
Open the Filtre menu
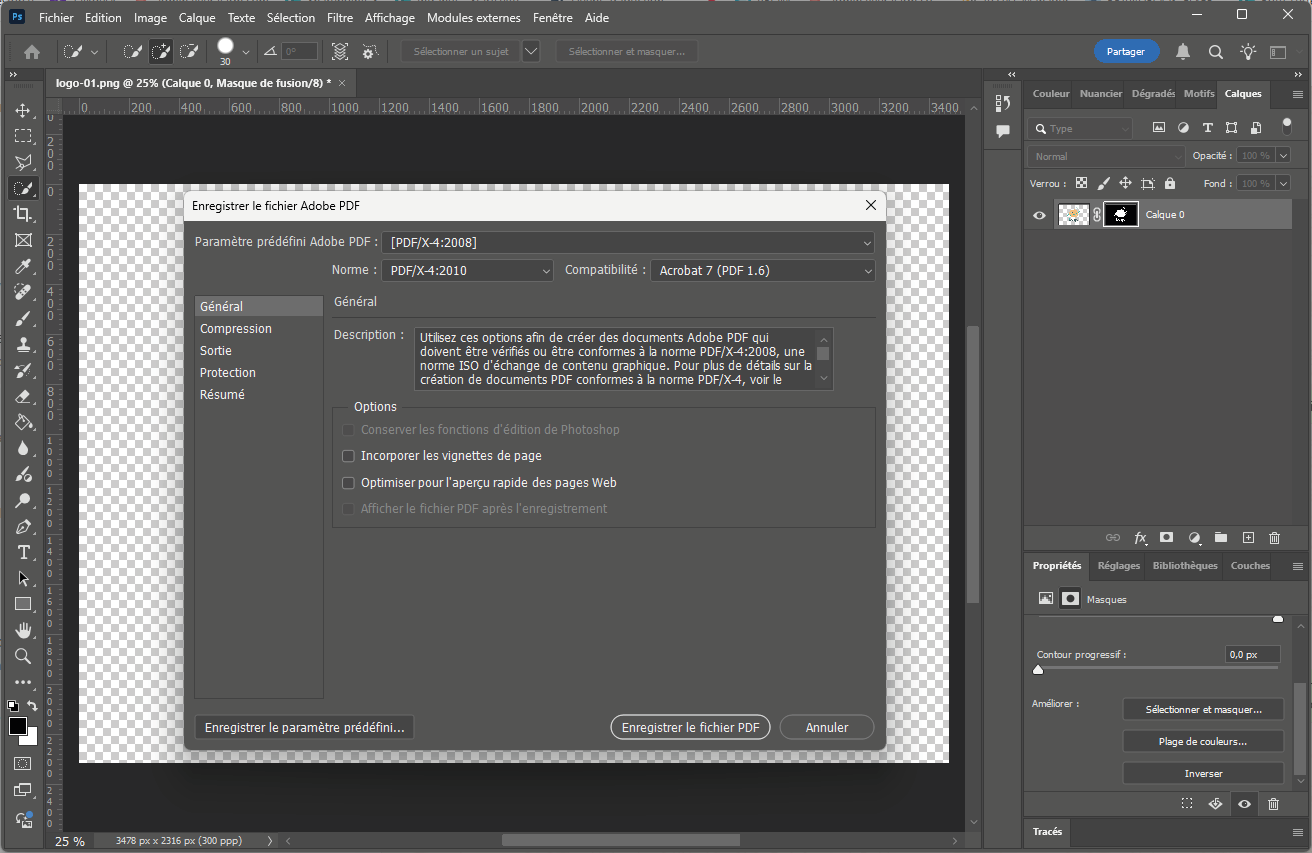340,18
